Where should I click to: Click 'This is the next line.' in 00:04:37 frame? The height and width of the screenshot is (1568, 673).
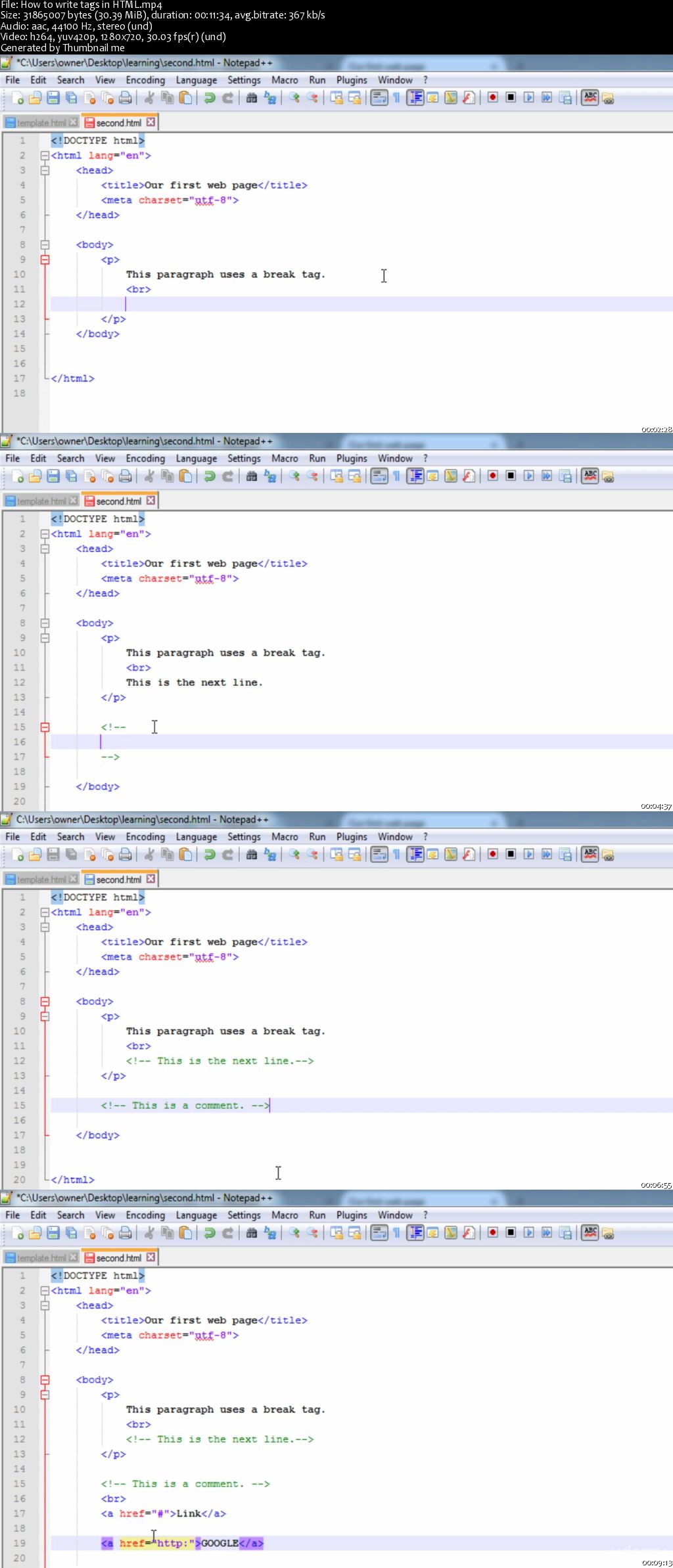point(195,683)
